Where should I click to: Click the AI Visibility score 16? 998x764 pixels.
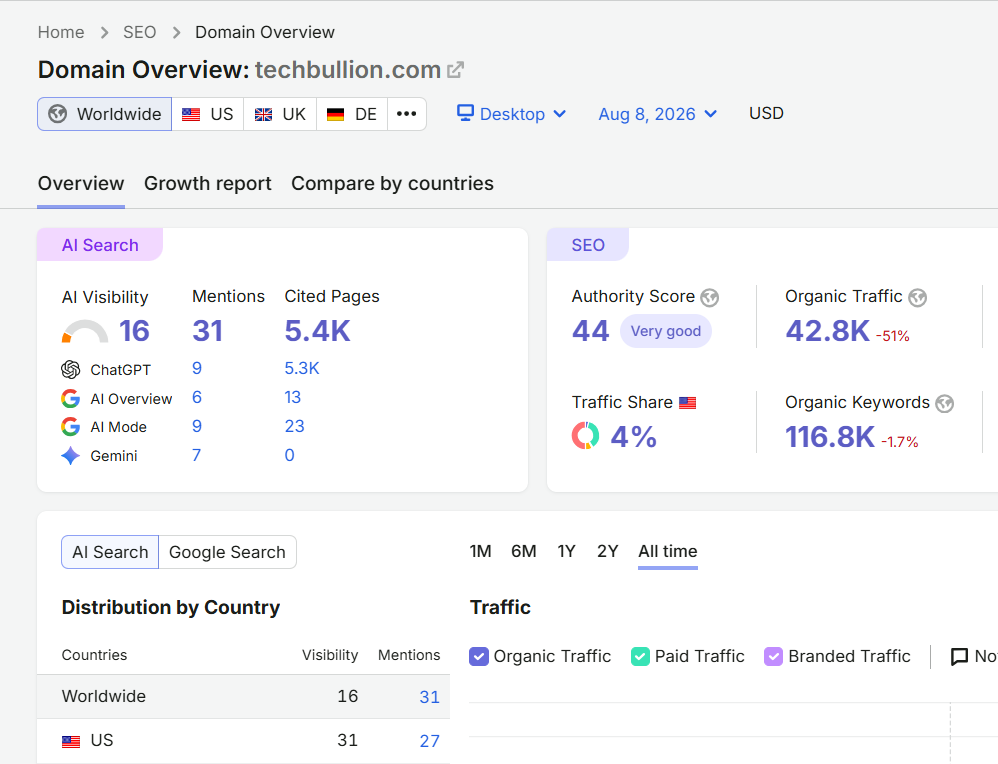[x=134, y=331]
